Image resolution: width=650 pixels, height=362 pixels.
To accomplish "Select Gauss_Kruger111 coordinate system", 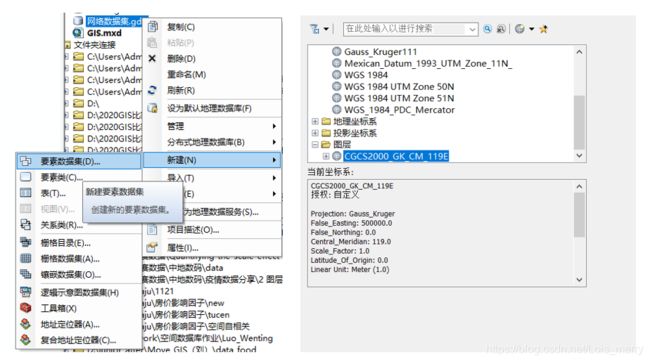I will (x=380, y=51).
